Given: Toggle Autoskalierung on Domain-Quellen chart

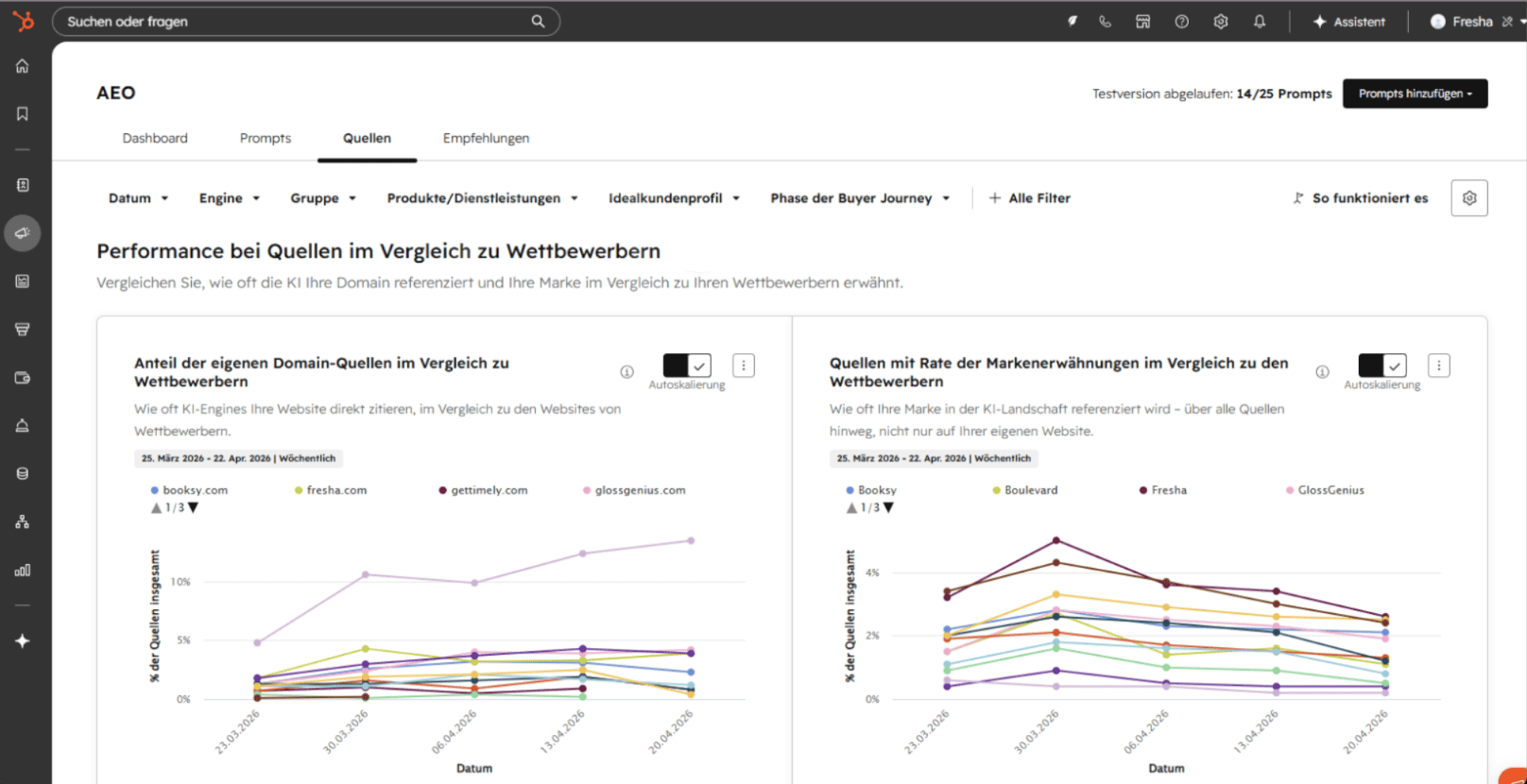Looking at the screenshot, I should click(x=687, y=366).
